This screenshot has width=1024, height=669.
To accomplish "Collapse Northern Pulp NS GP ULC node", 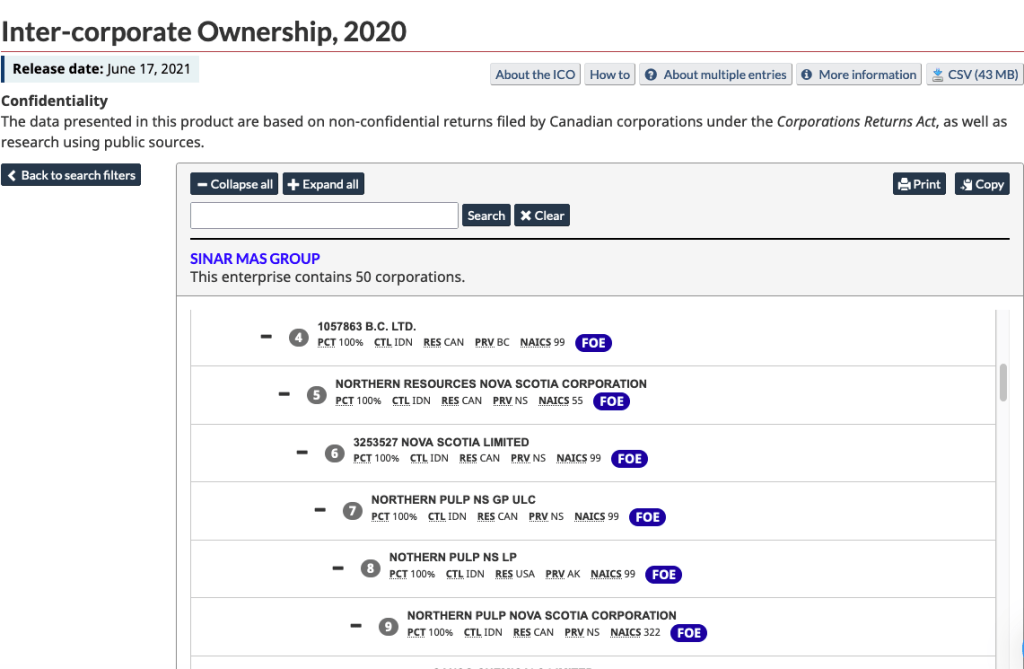I will 320,510.
